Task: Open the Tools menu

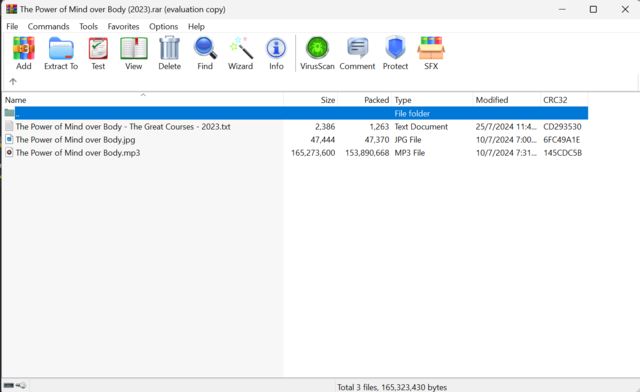Action: (x=89, y=27)
